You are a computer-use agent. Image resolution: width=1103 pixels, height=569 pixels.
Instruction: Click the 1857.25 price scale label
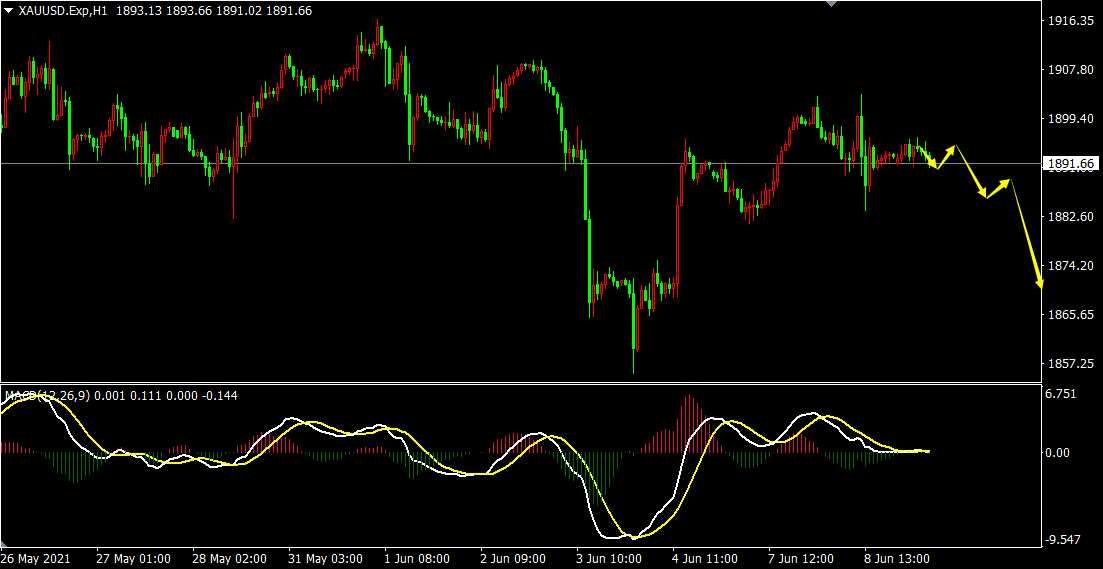tap(1070, 364)
